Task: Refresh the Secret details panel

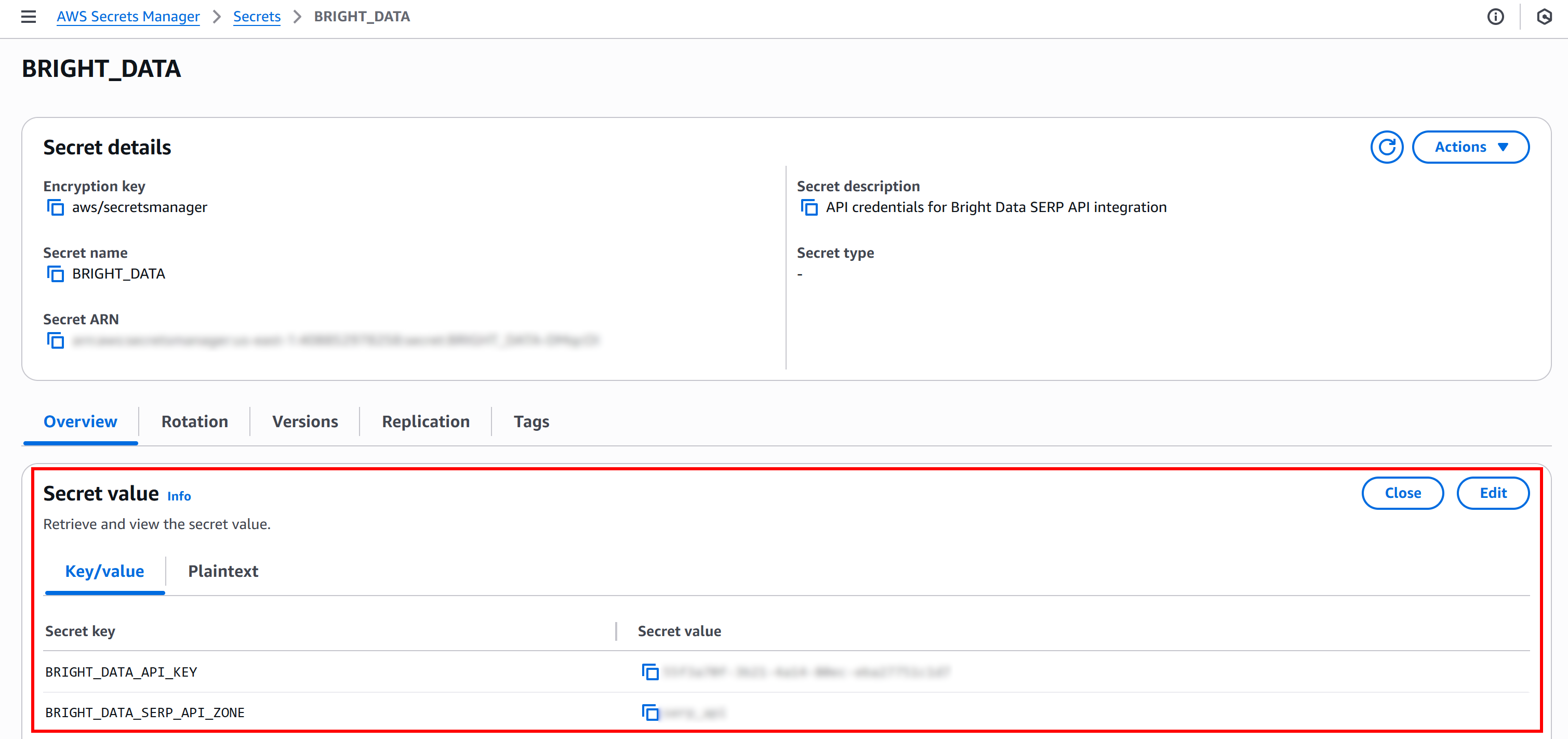Action: 1387,147
